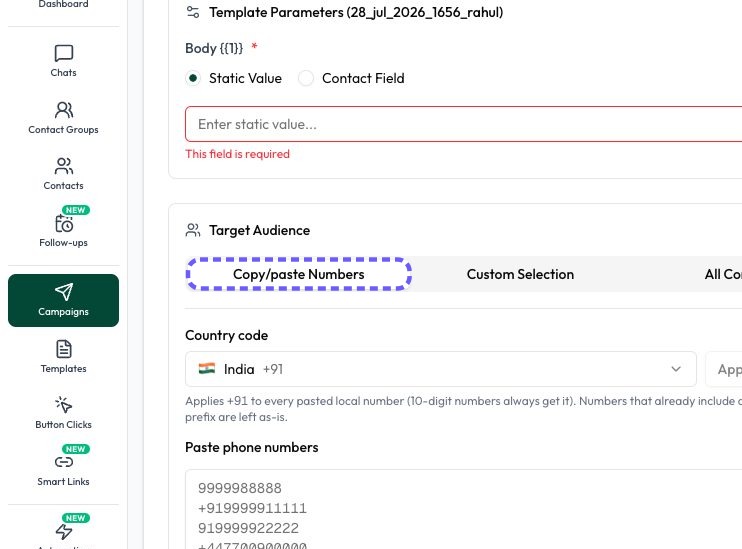Go to Contacts icon in sidebar
The image size is (742, 549).
63,166
